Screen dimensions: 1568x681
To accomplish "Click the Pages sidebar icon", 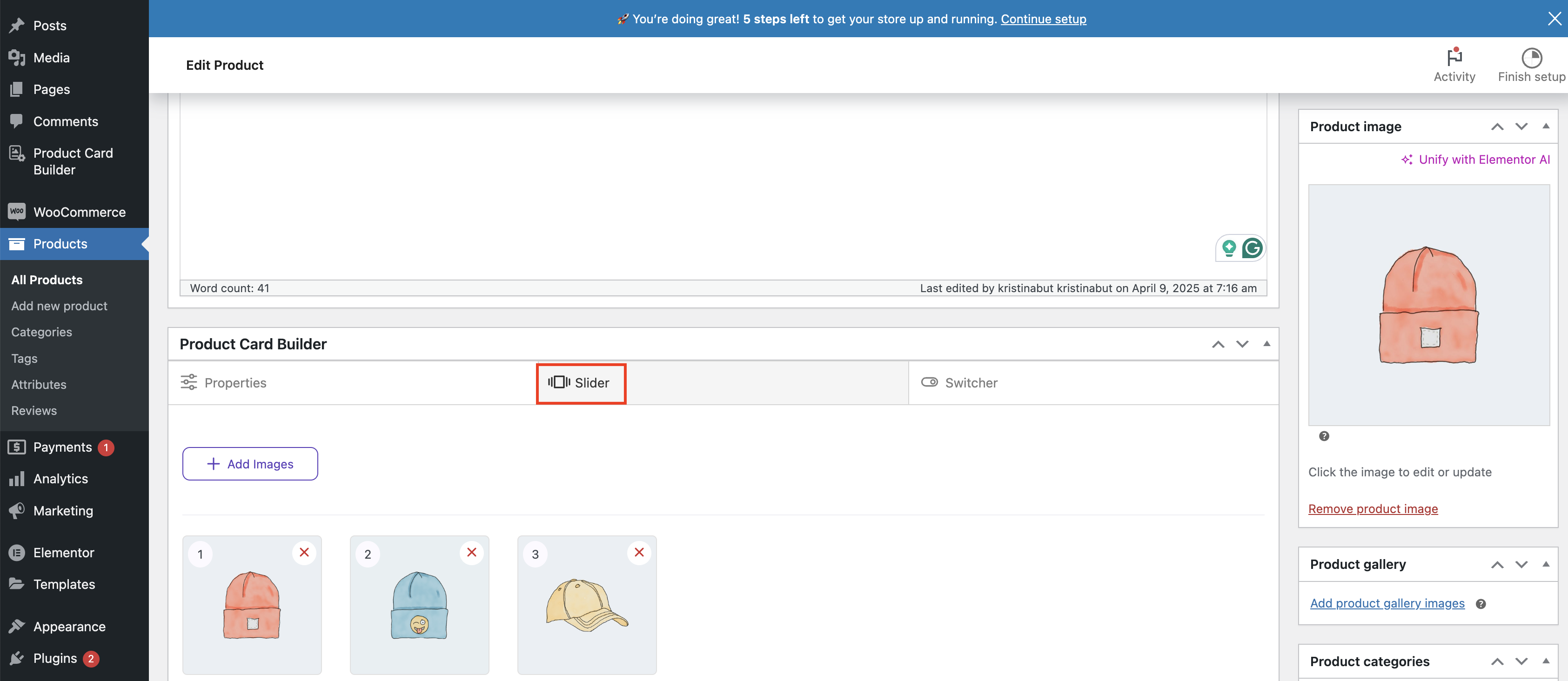I will coord(16,89).
